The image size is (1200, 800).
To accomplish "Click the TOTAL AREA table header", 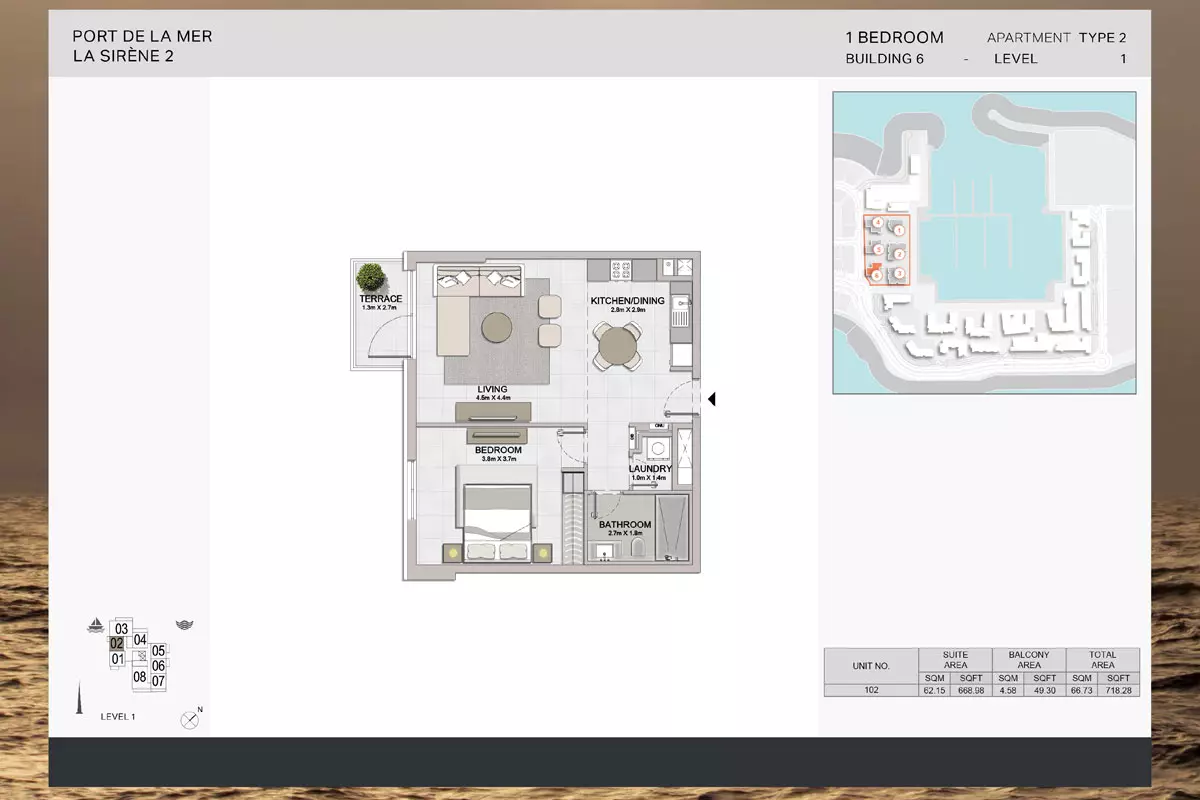I will [x=1102, y=660].
